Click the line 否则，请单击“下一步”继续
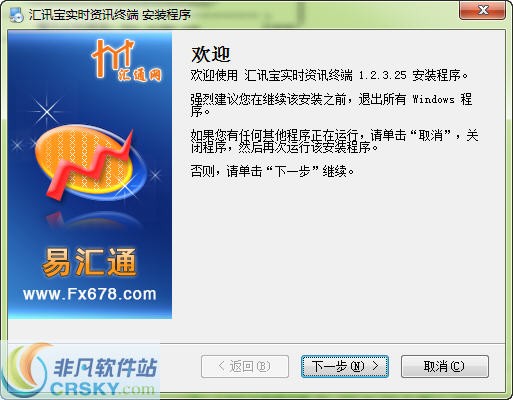513x400 pixels. point(272,171)
